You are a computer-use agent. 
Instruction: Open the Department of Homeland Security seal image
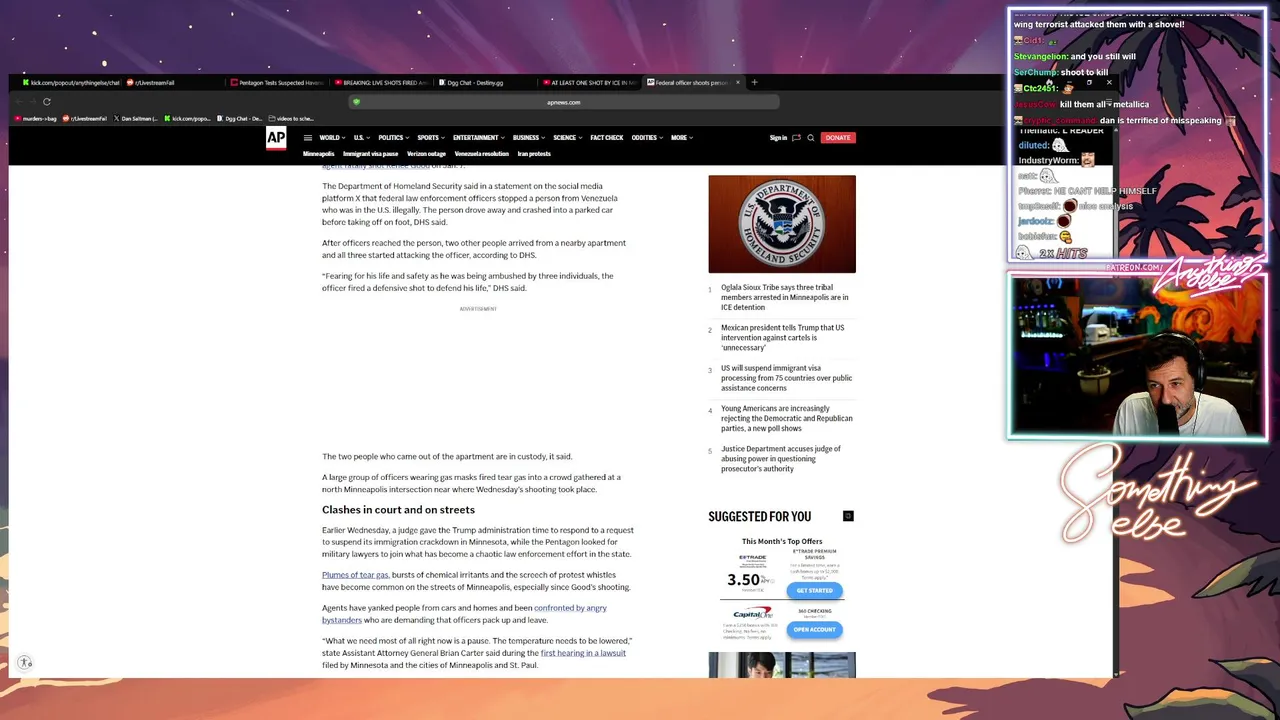(x=782, y=224)
